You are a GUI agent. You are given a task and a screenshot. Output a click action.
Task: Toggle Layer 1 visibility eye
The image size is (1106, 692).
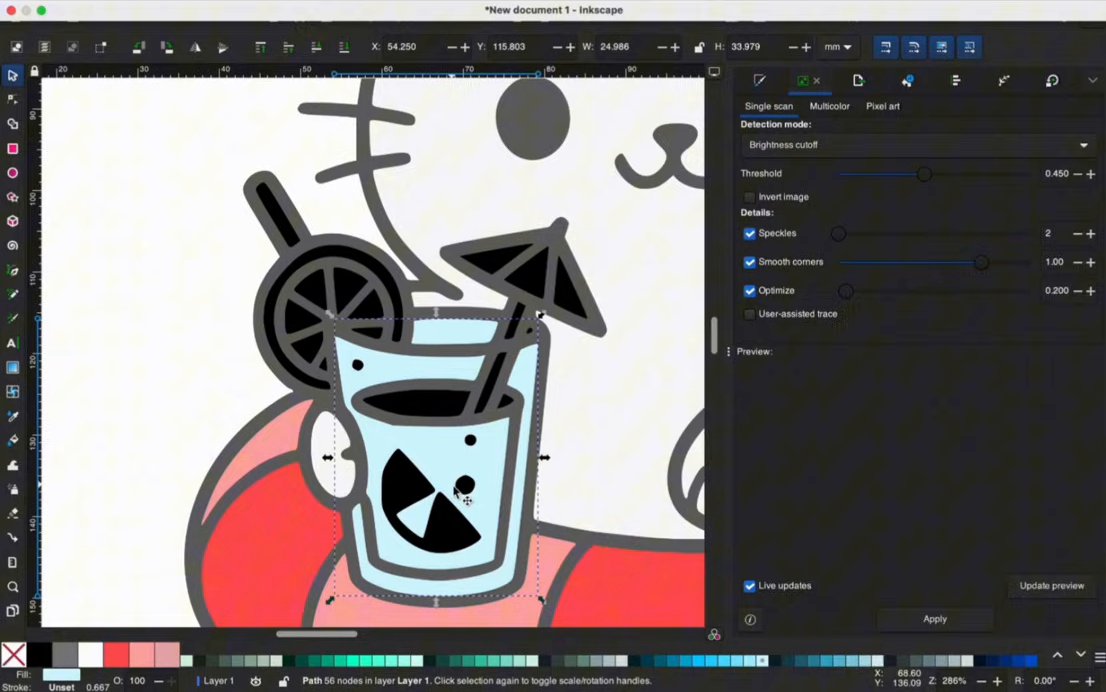pos(255,681)
